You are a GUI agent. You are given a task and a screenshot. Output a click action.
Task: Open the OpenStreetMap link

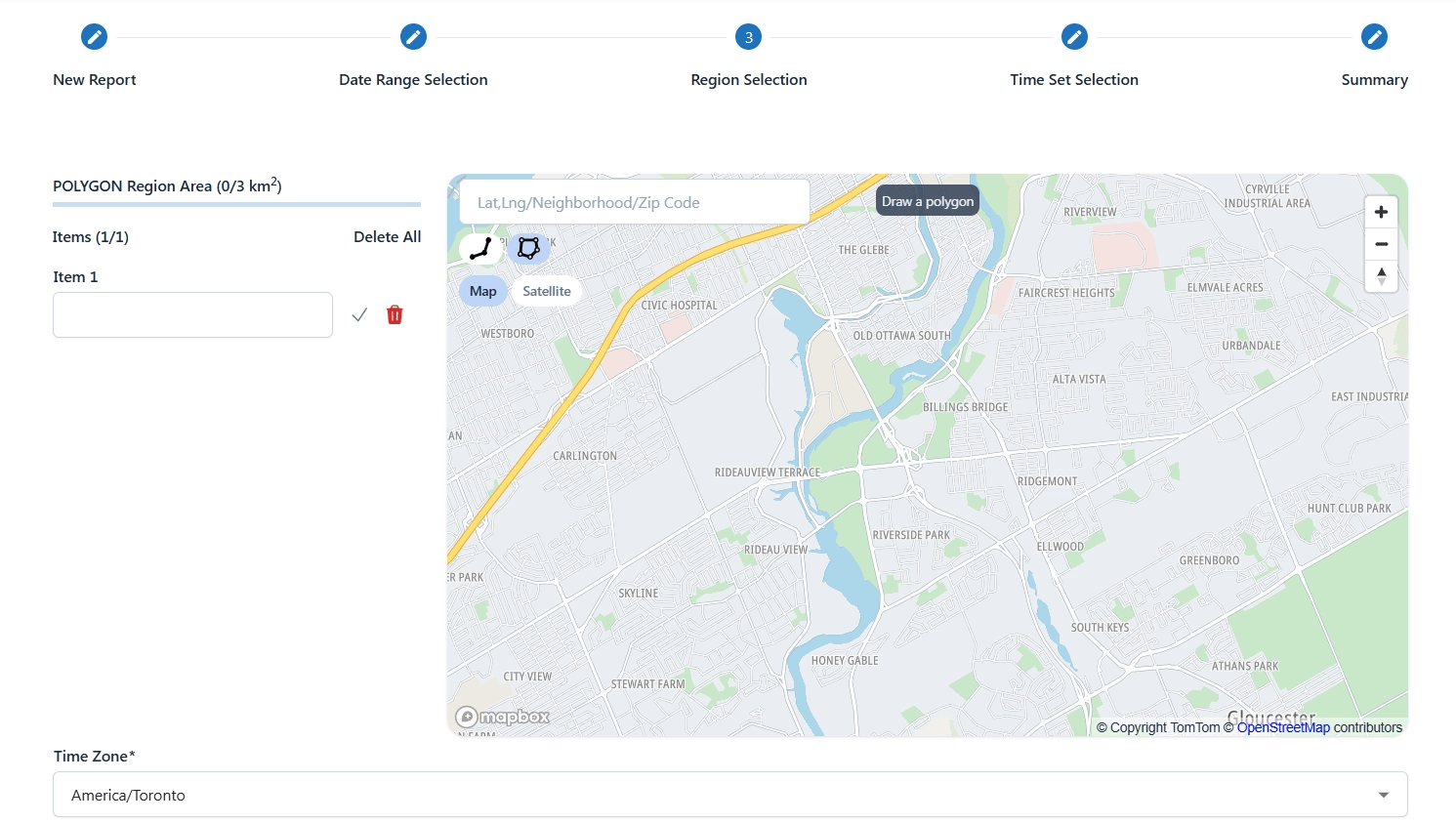click(x=1283, y=727)
